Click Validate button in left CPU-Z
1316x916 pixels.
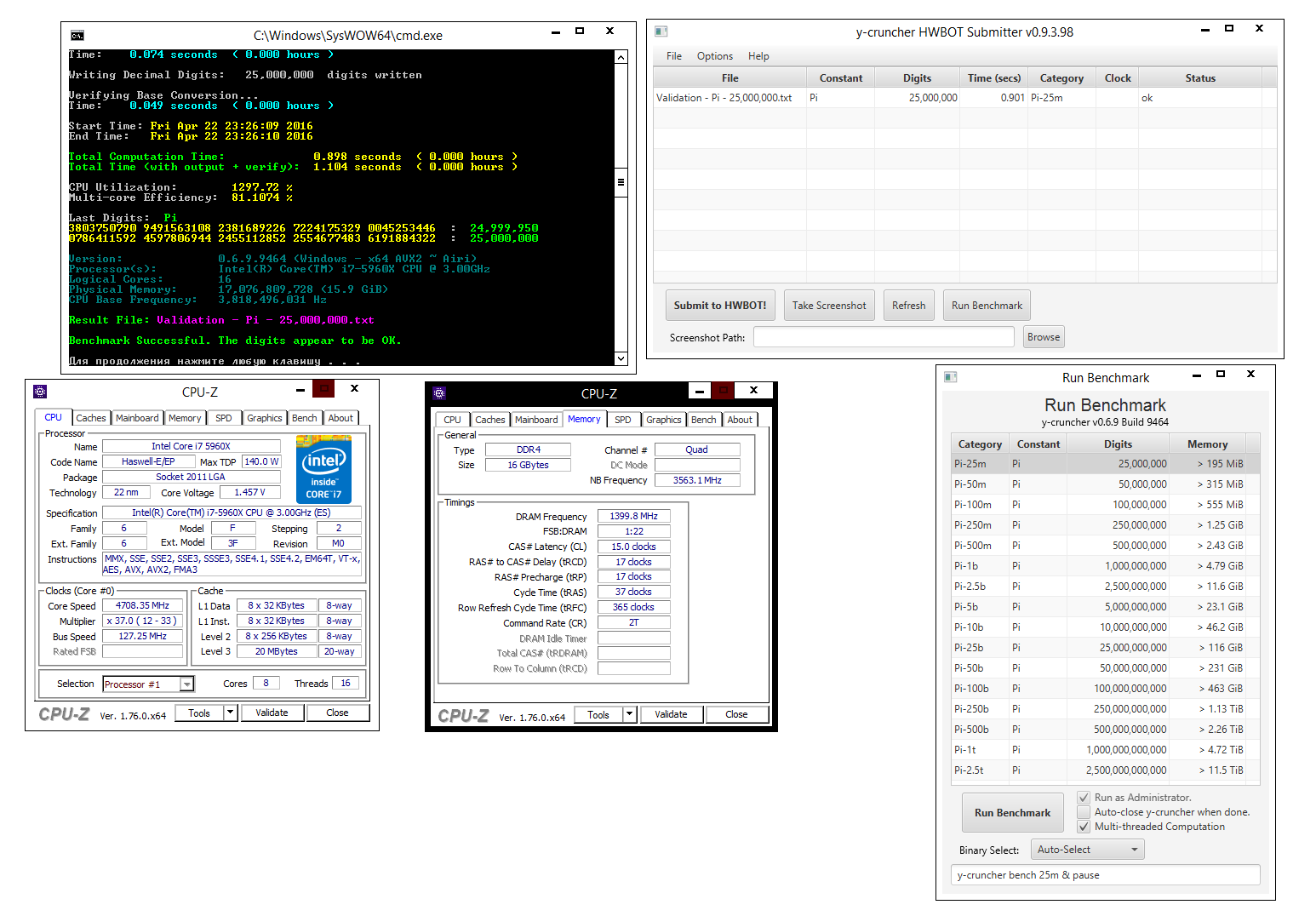pos(272,713)
